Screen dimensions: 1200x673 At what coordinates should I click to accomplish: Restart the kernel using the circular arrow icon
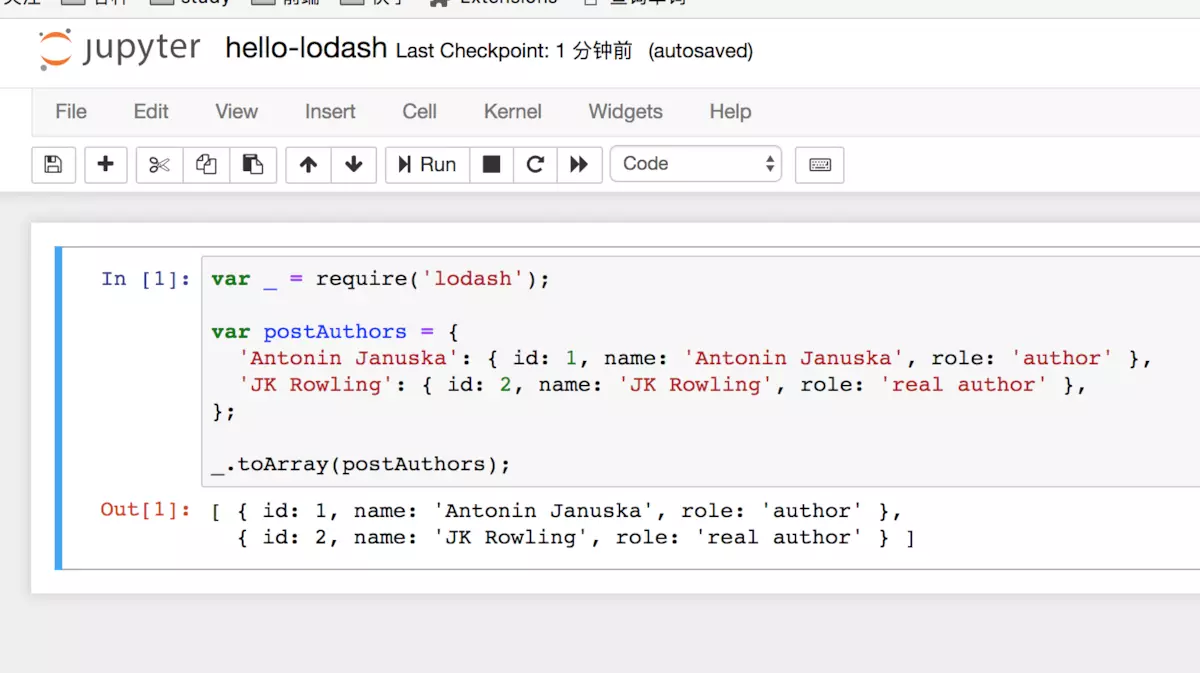tap(535, 163)
